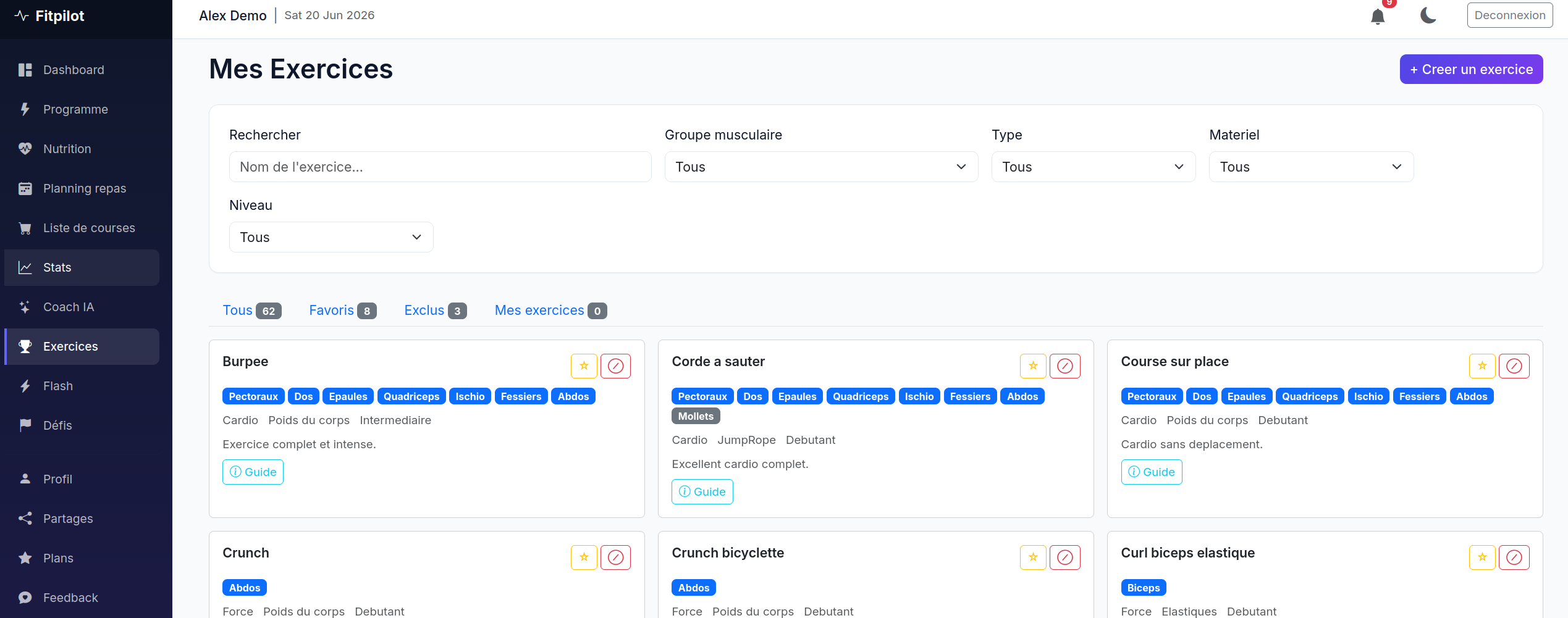Open the Materiel filter dropdown
The image size is (1568, 618).
point(1311,167)
